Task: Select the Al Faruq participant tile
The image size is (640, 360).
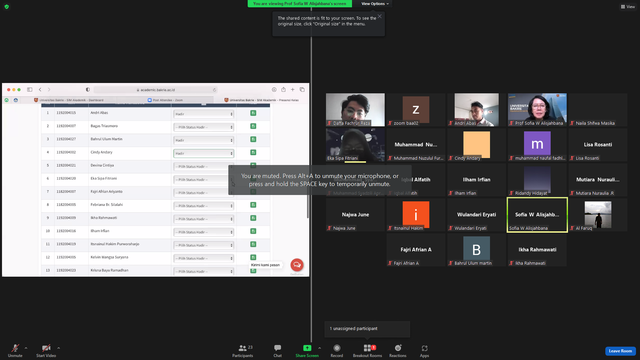Action: point(598,215)
